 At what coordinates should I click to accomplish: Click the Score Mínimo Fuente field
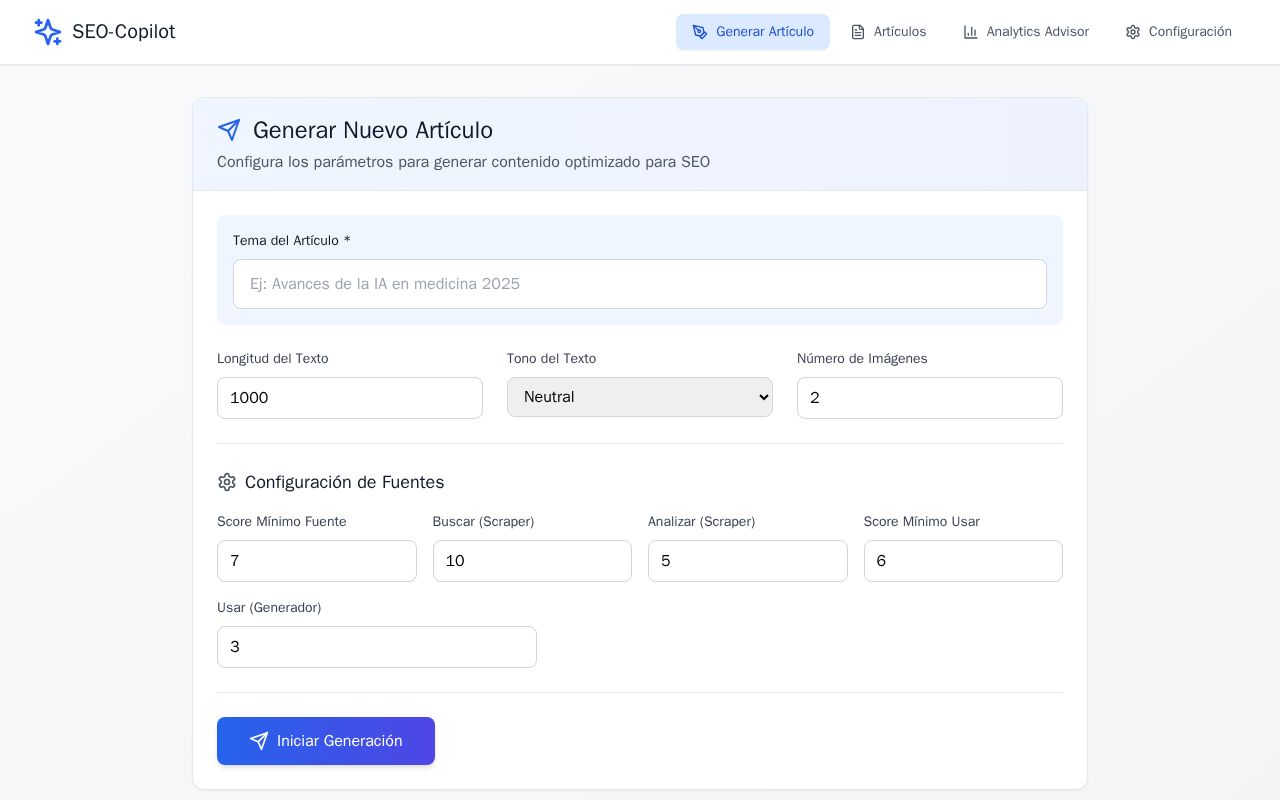click(317, 561)
